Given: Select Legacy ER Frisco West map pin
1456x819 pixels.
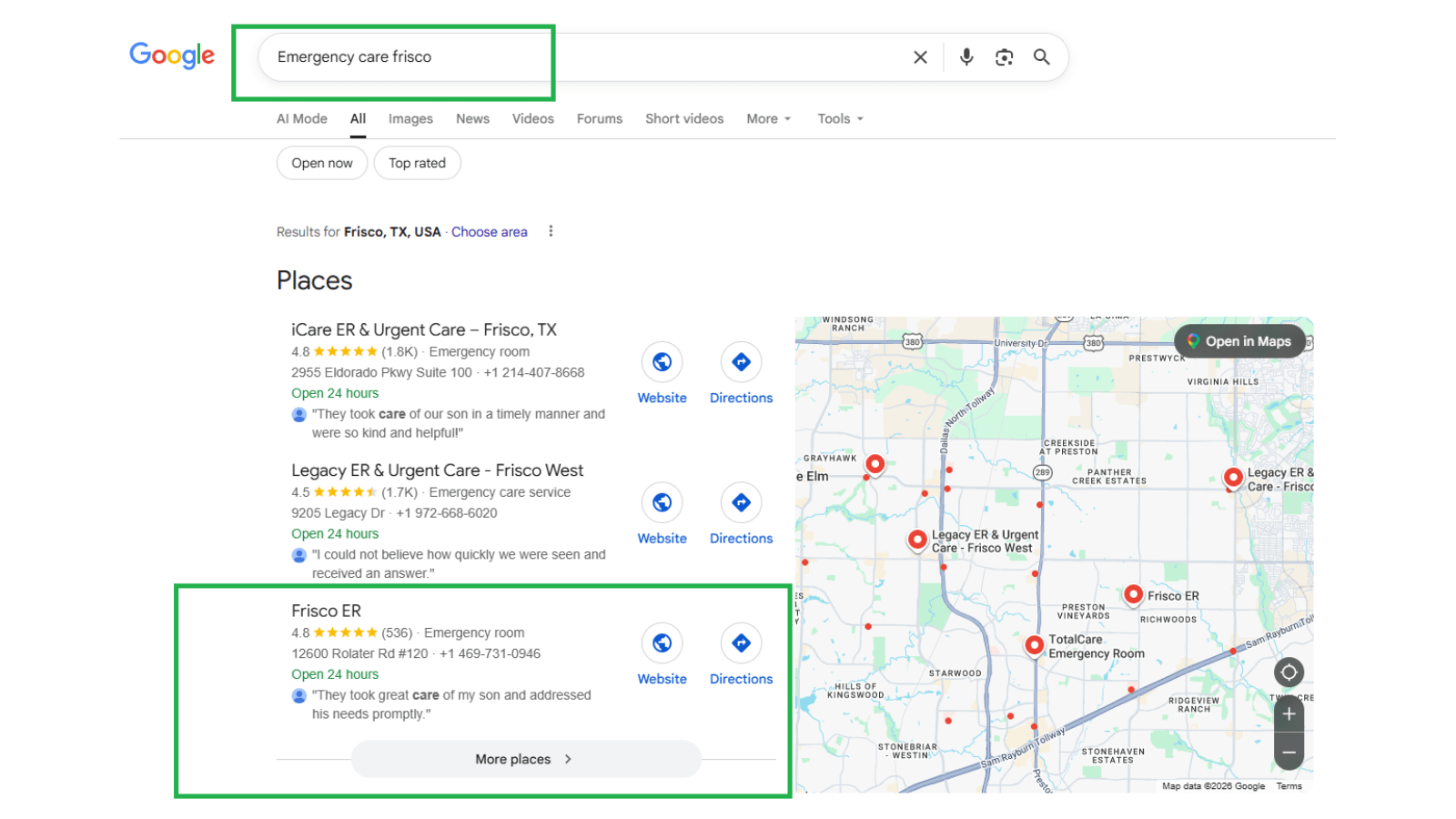Looking at the screenshot, I should tap(917, 540).
